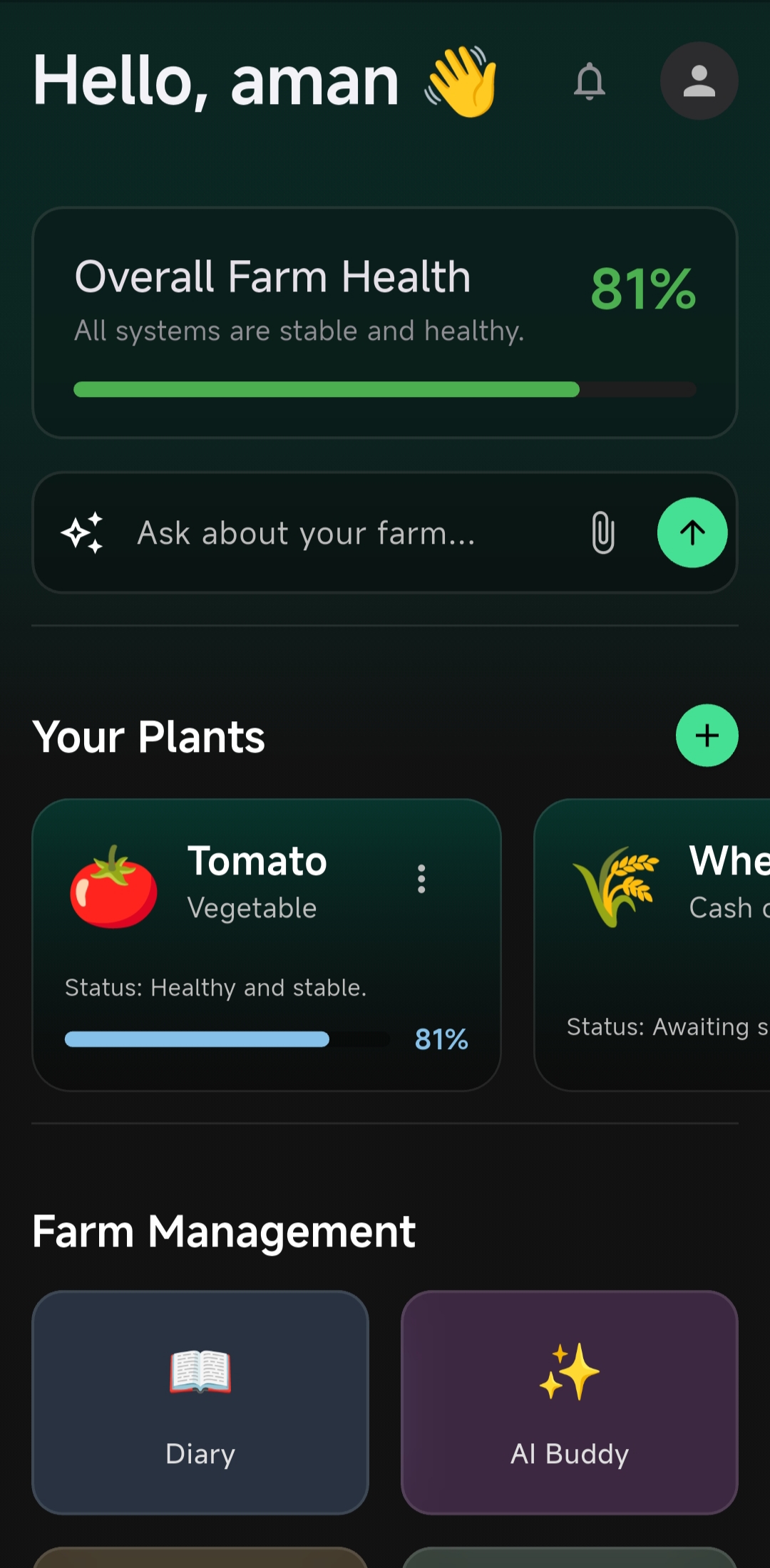
Task: Add a new plant with the plus button
Action: [x=707, y=736]
